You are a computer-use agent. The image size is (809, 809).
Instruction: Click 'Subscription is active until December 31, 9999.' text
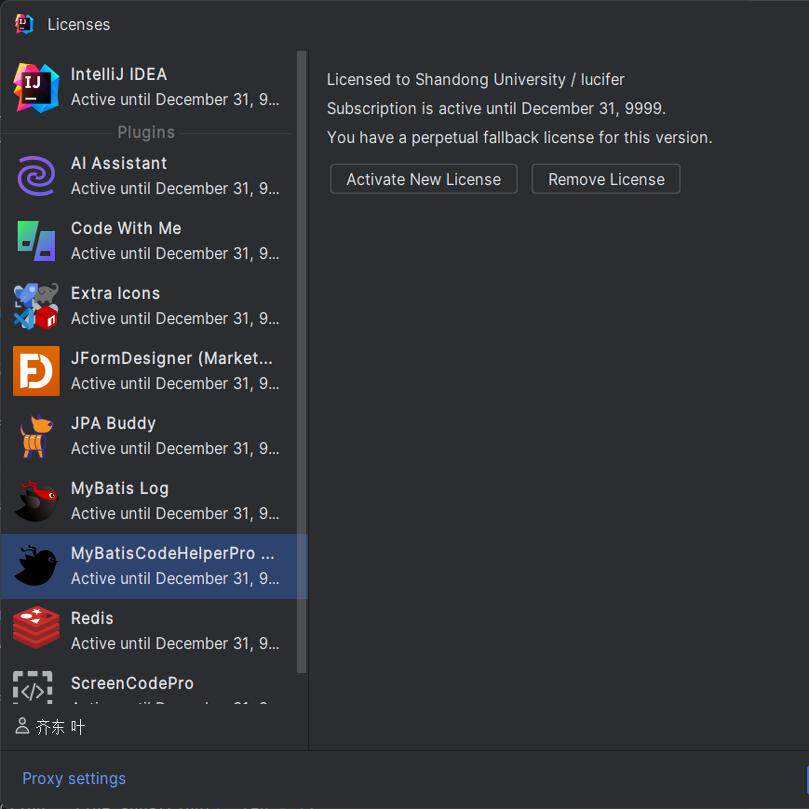pos(496,108)
